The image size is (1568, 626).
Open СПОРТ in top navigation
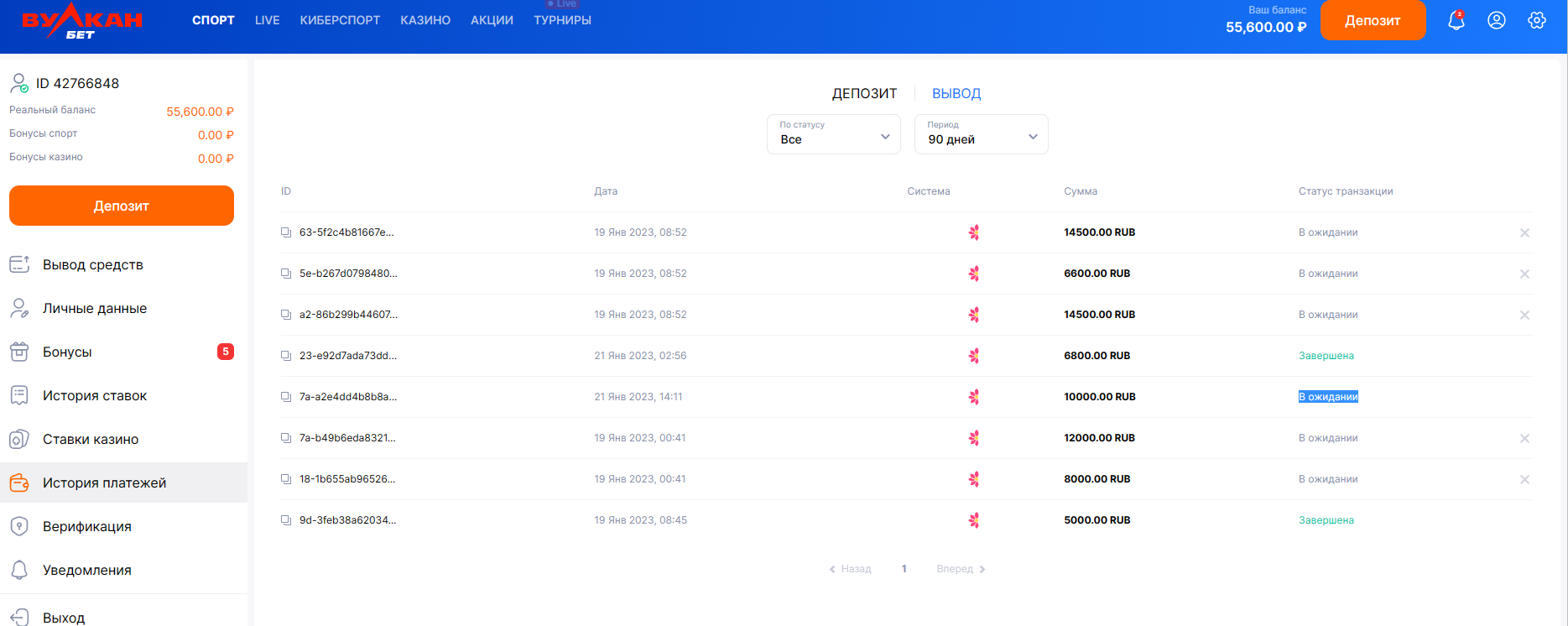(x=213, y=20)
